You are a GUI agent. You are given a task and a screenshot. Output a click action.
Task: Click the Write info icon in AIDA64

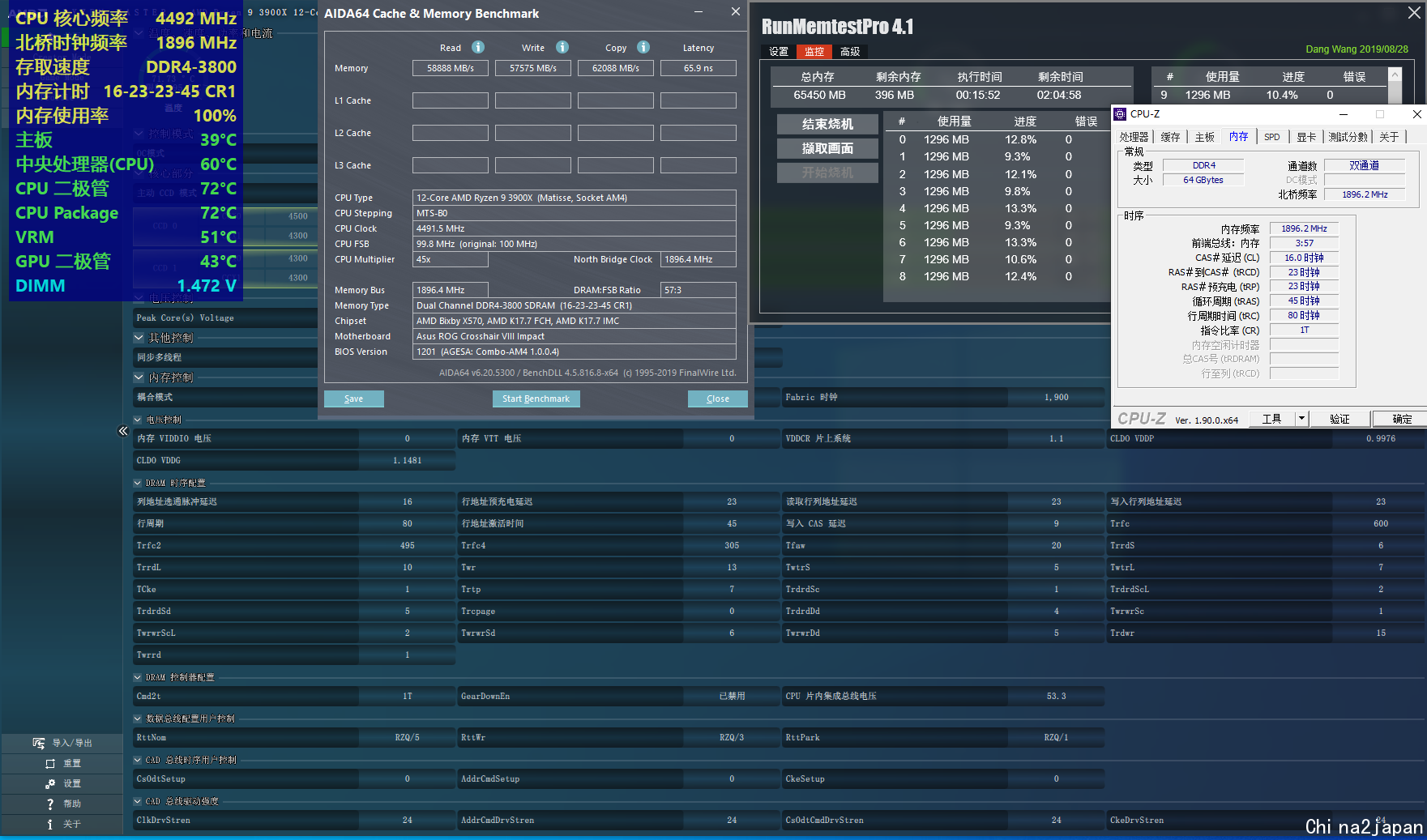point(562,47)
